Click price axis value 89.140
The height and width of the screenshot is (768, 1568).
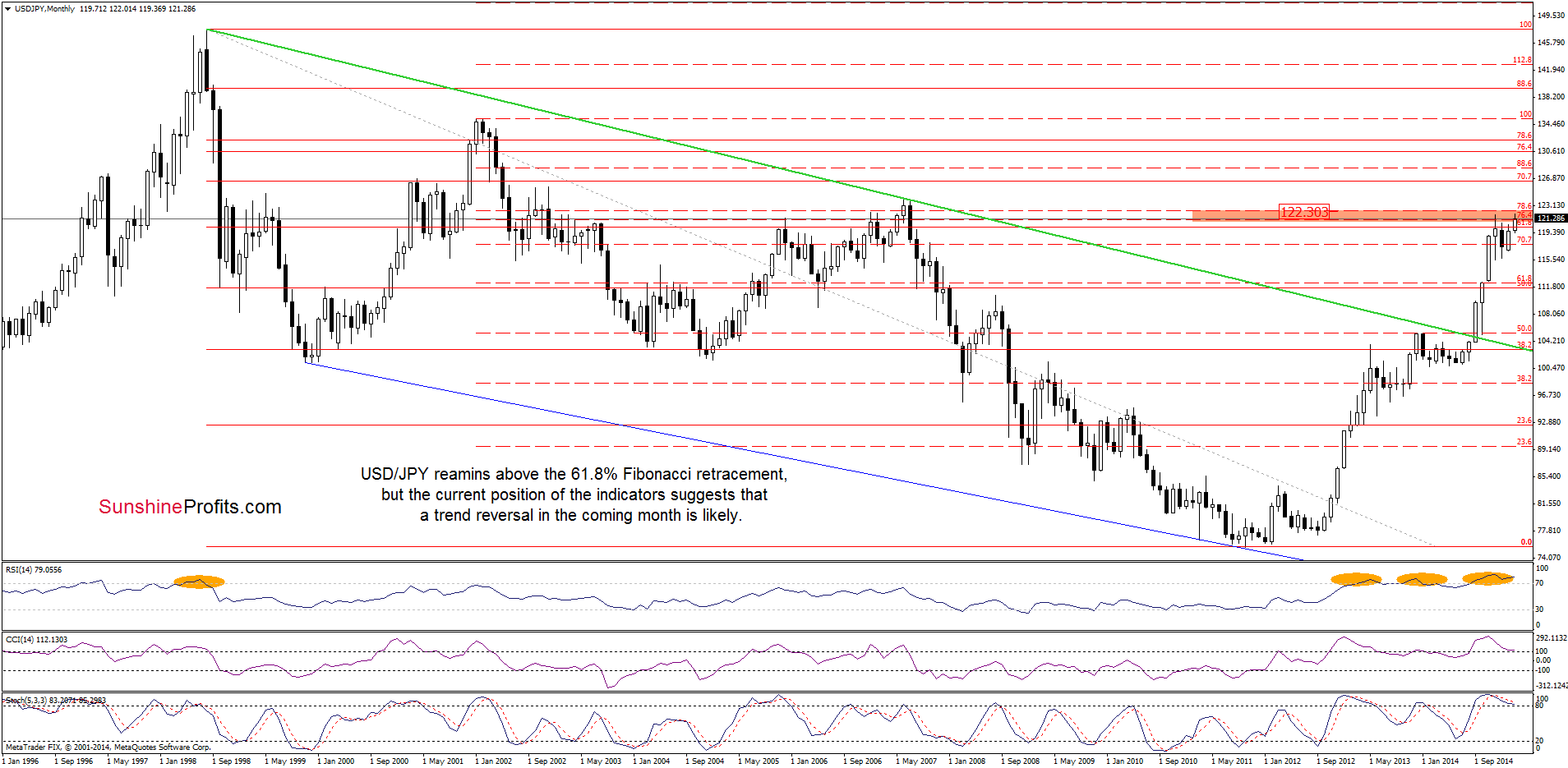[x=1548, y=449]
